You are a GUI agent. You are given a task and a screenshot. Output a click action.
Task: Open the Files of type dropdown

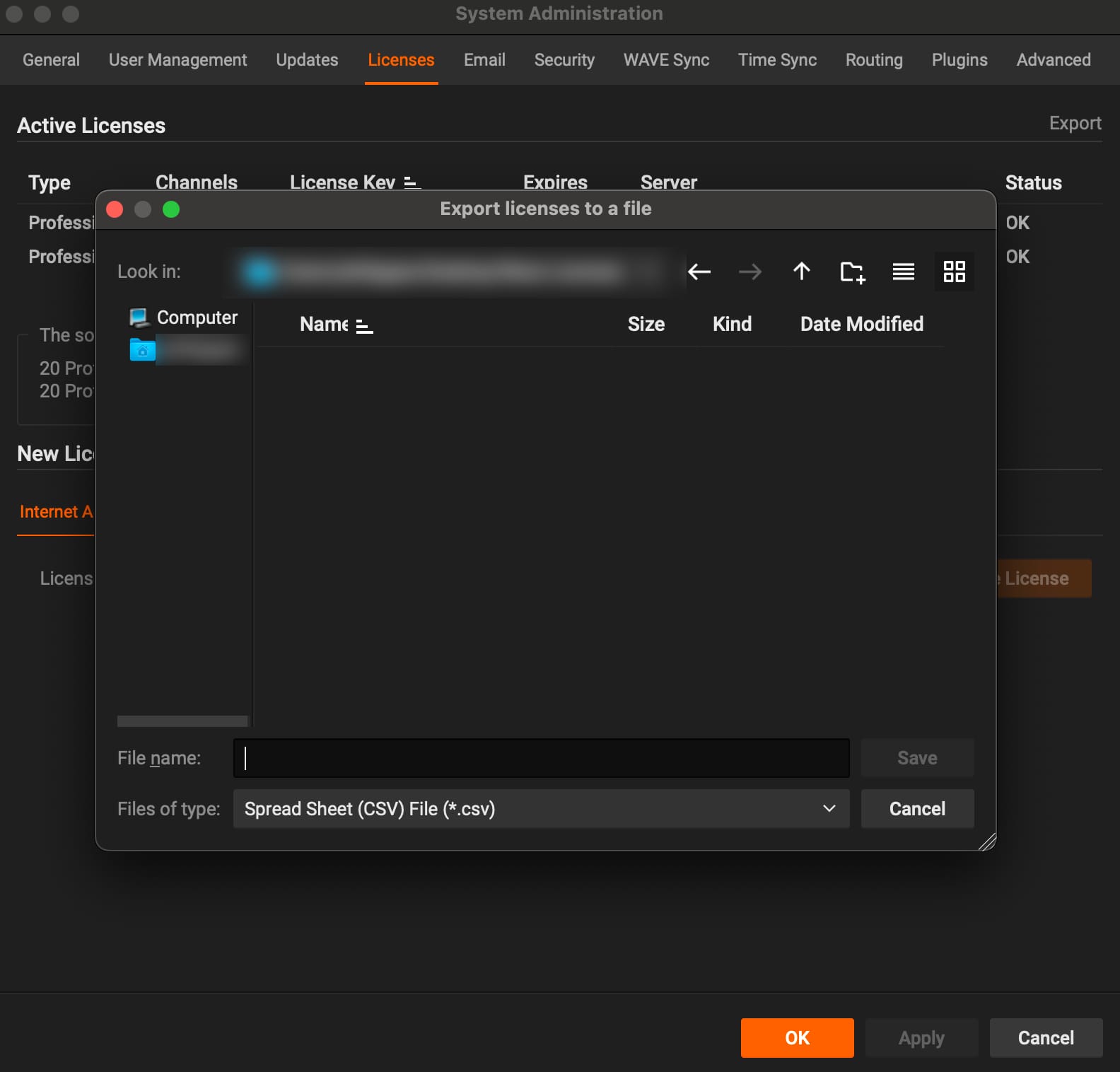pyautogui.click(x=542, y=809)
